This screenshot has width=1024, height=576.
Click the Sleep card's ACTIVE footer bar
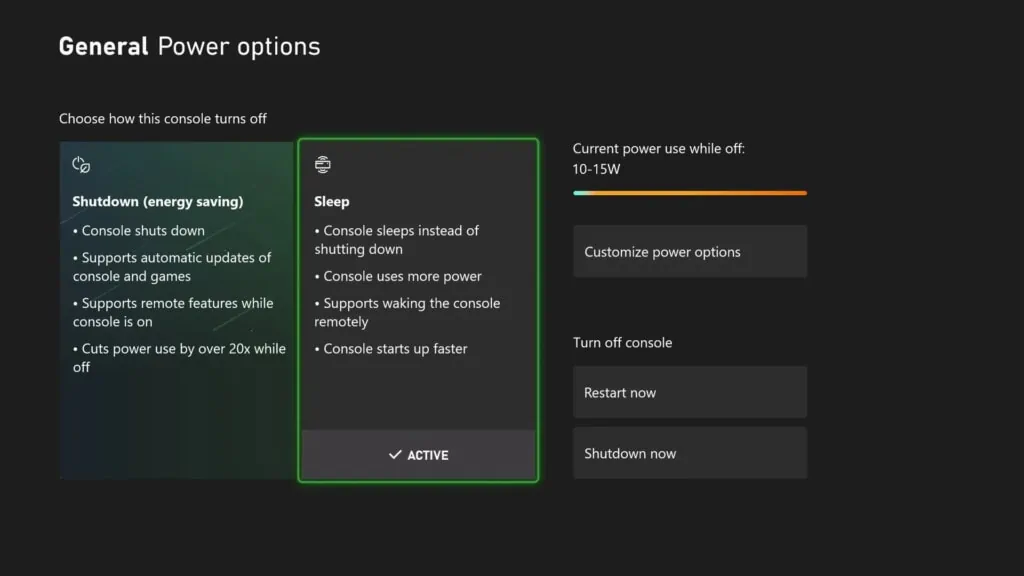(418, 455)
